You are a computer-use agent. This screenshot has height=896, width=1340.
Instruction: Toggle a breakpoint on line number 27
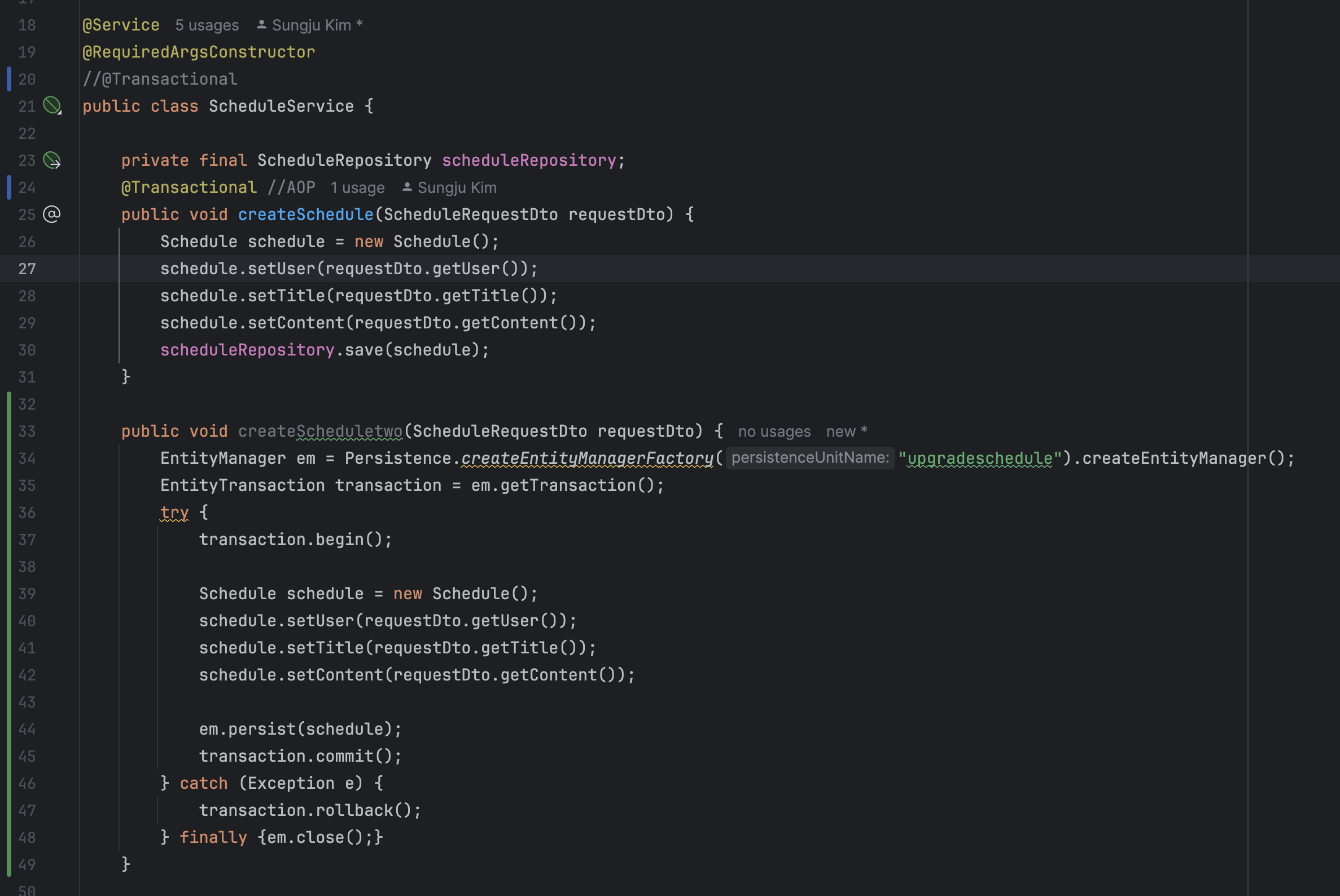coord(27,269)
